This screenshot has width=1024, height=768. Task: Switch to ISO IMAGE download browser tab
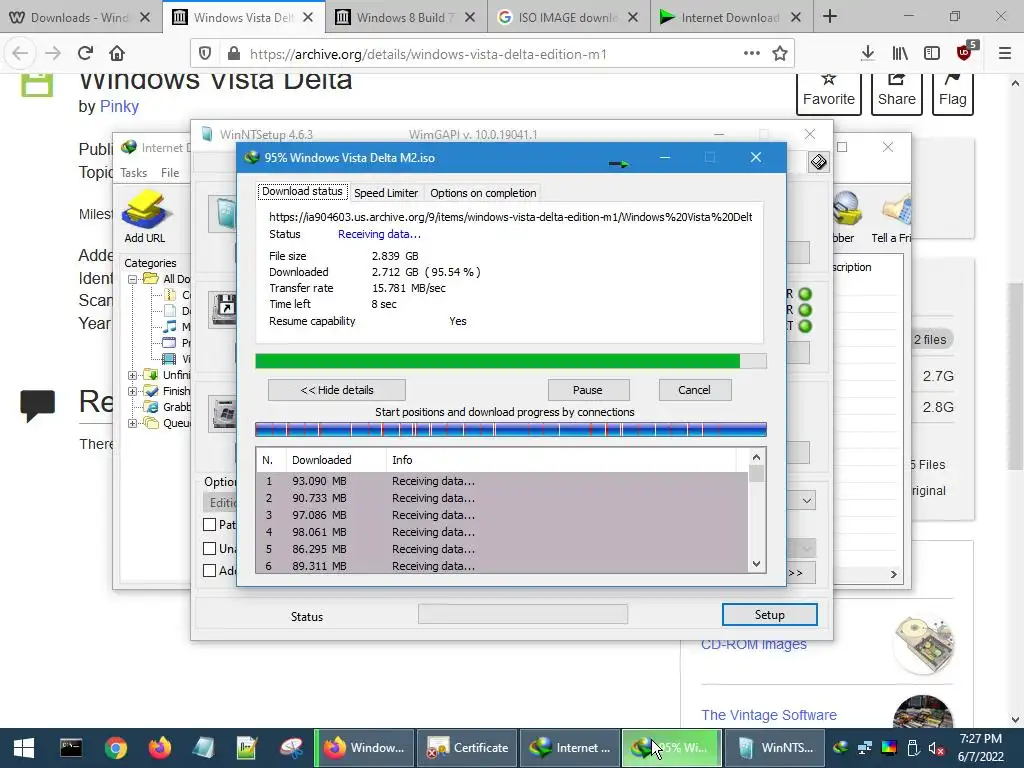coord(568,17)
